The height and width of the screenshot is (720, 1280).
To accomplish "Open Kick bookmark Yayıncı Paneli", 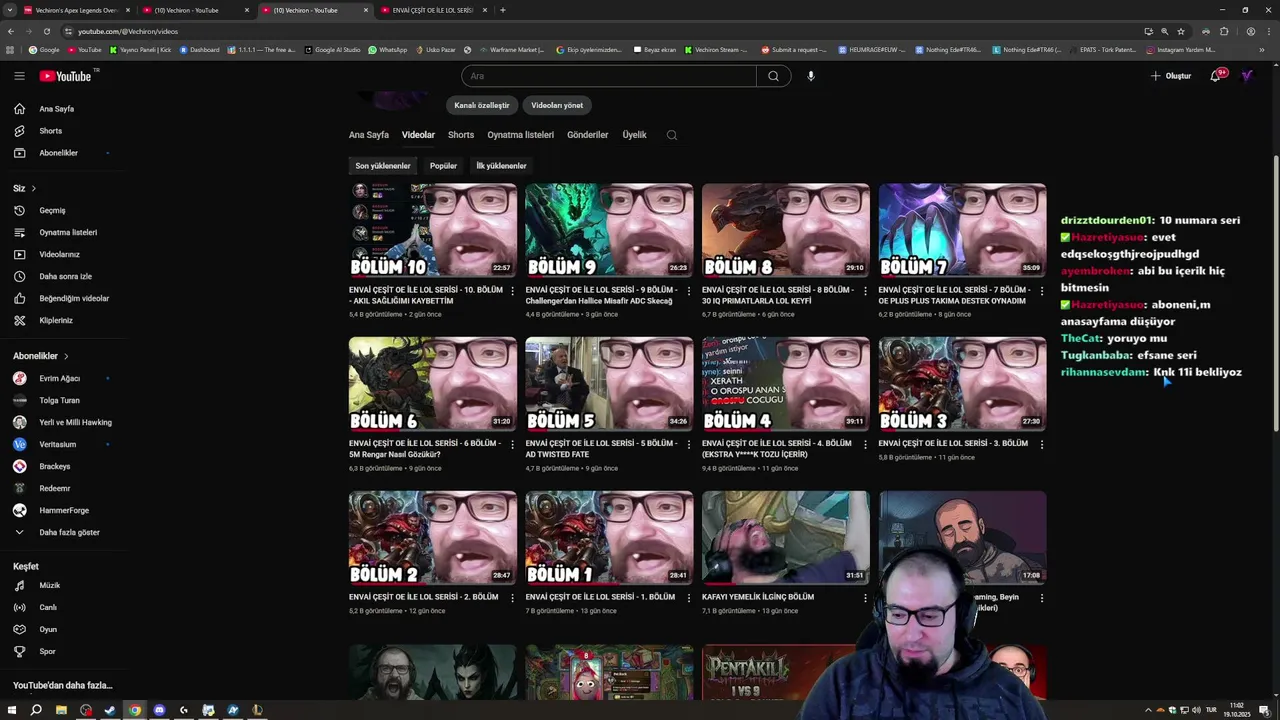I will coord(141,49).
